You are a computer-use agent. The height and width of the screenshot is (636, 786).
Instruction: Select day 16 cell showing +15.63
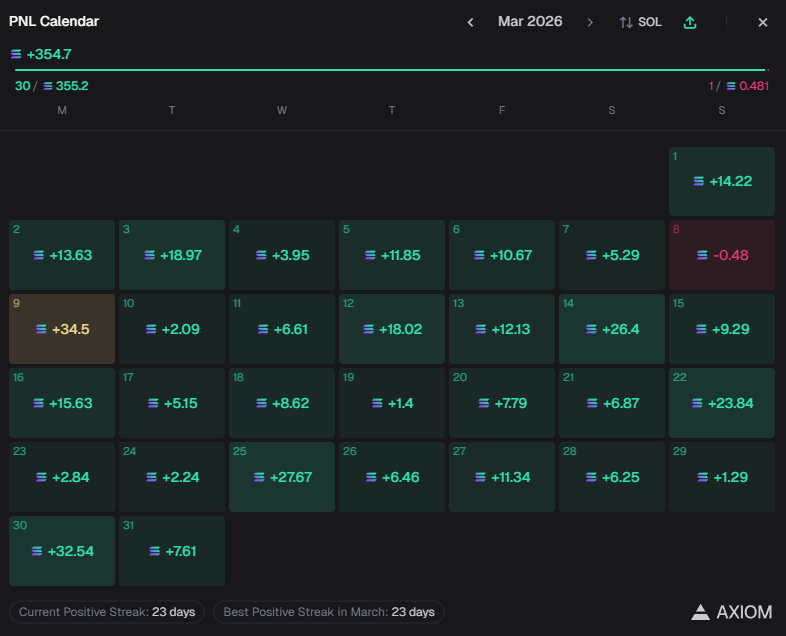[62, 403]
